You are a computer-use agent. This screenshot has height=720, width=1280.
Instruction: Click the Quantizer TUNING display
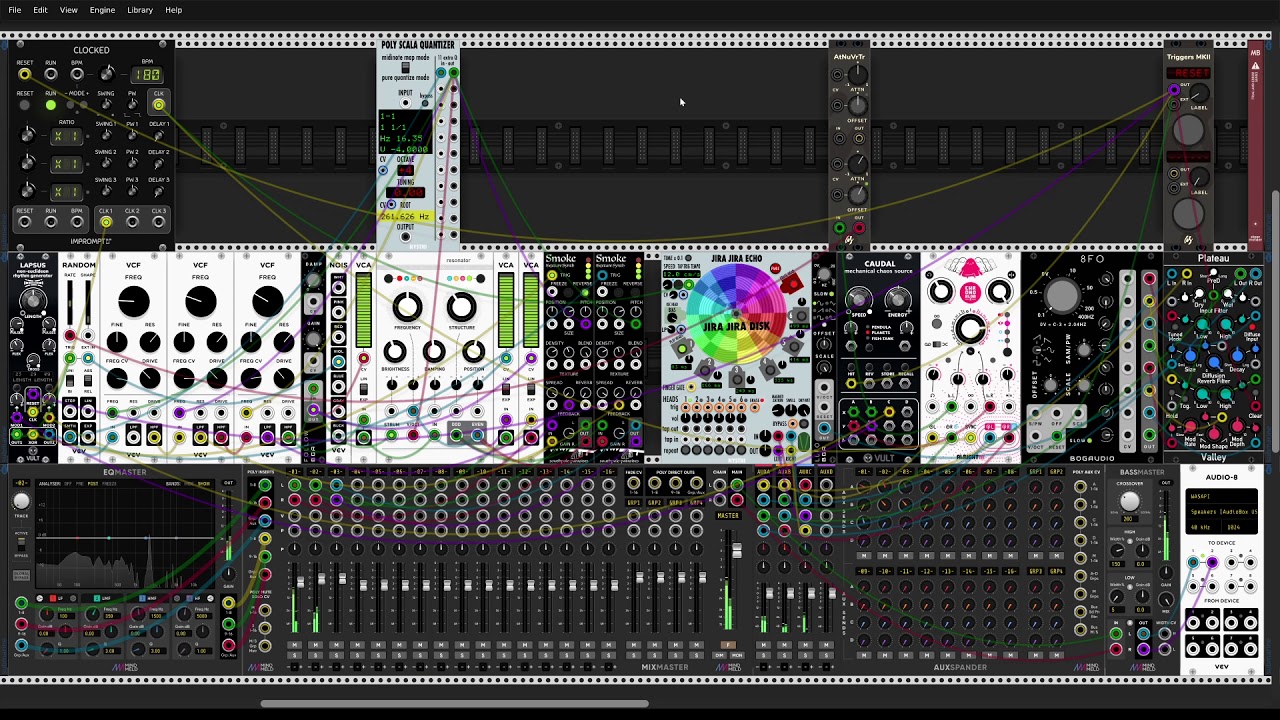click(405, 192)
